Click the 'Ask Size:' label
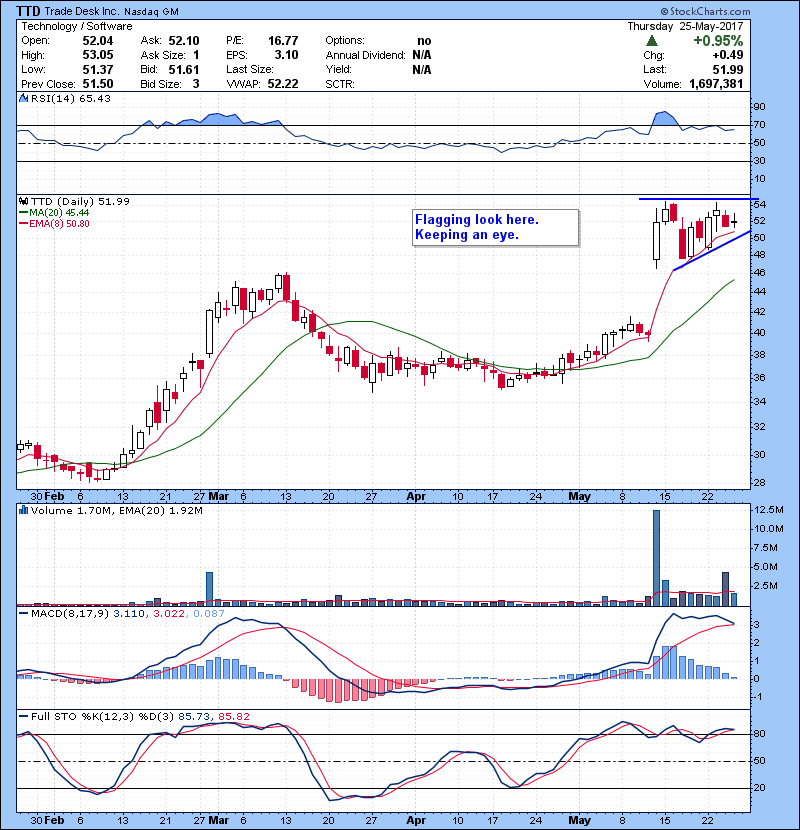The height and width of the screenshot is (830, 800). tap(163, 55)
